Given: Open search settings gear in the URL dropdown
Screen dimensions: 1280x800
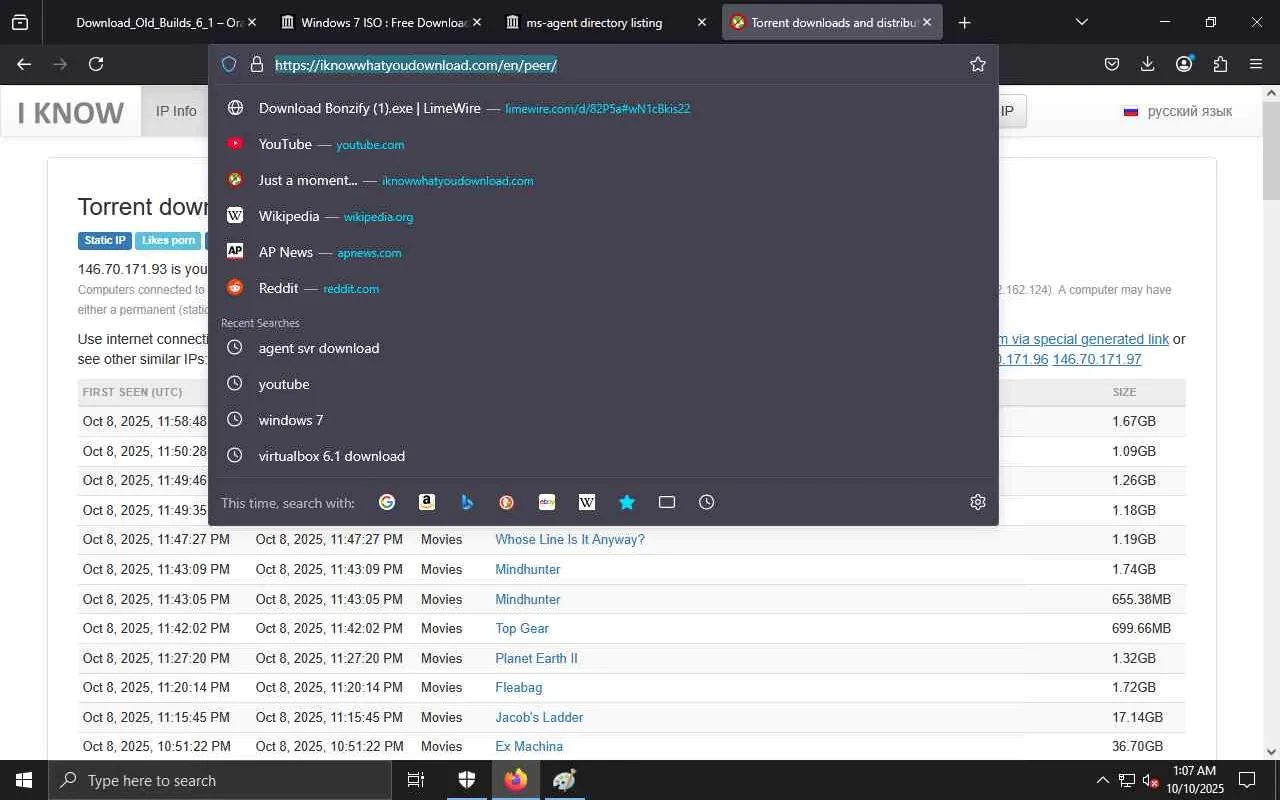Looking at the screenshot, I should click(978, 502).
